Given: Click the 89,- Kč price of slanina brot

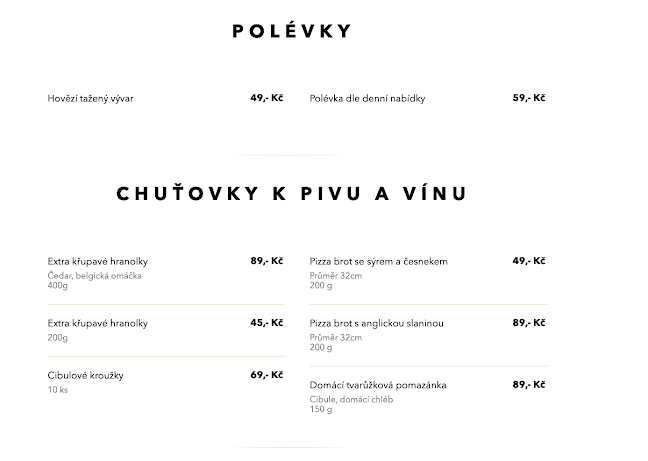Looking at the screenshot, I should click(529, 323).
